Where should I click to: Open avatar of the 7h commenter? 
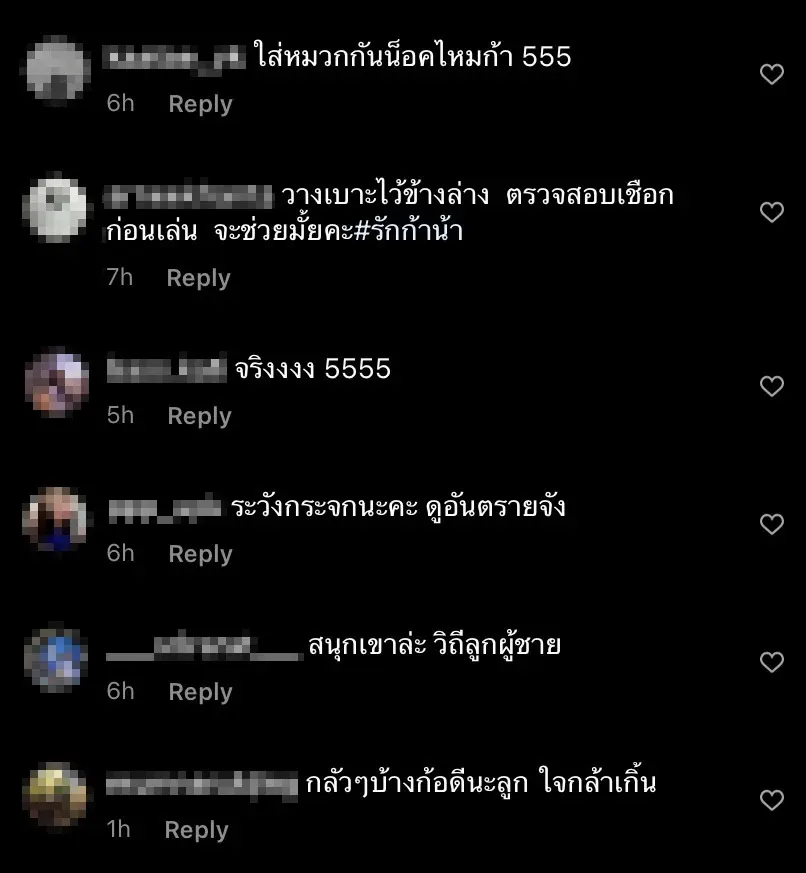click(55, 209)
